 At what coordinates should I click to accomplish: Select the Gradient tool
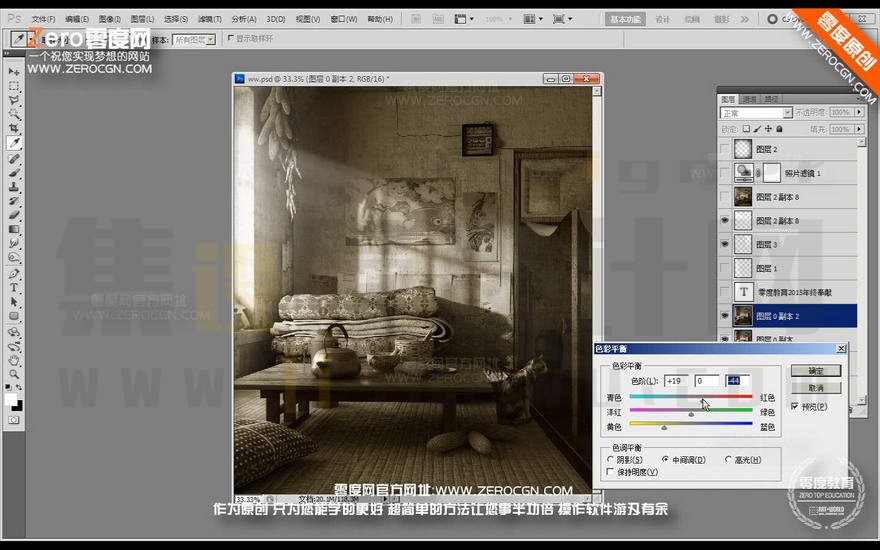pos(14,230)
